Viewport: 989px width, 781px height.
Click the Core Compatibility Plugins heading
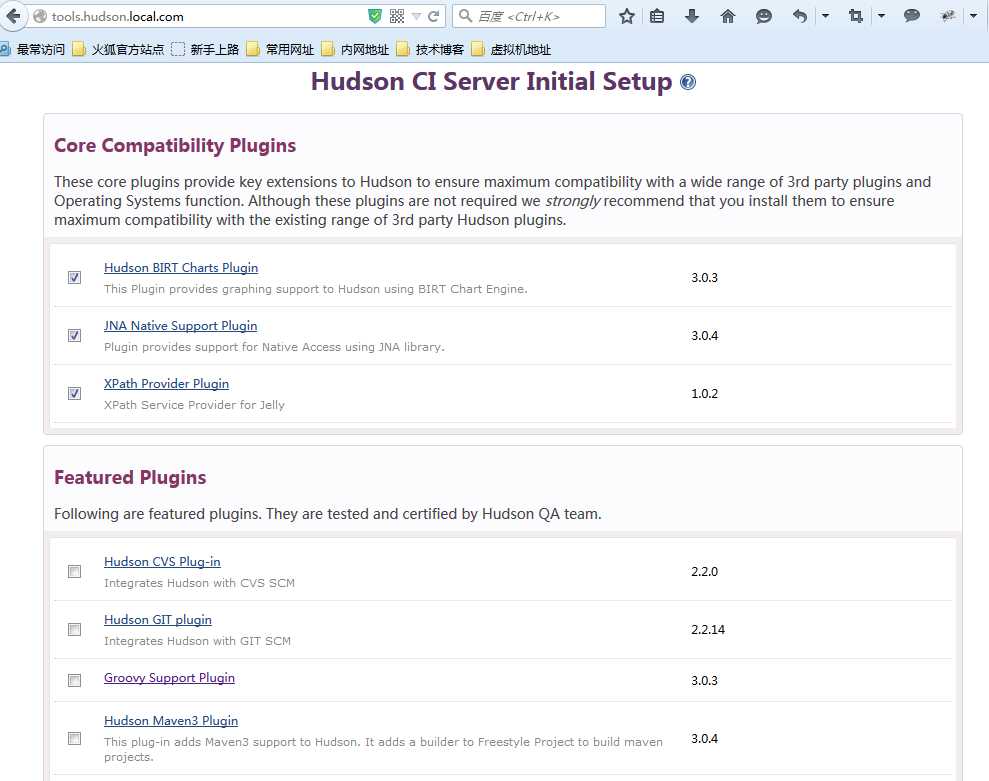pos(175,146)
